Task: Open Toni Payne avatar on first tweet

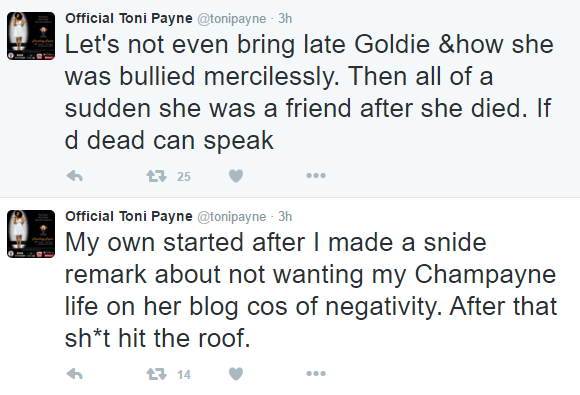Action: click(x=31, y=36)
